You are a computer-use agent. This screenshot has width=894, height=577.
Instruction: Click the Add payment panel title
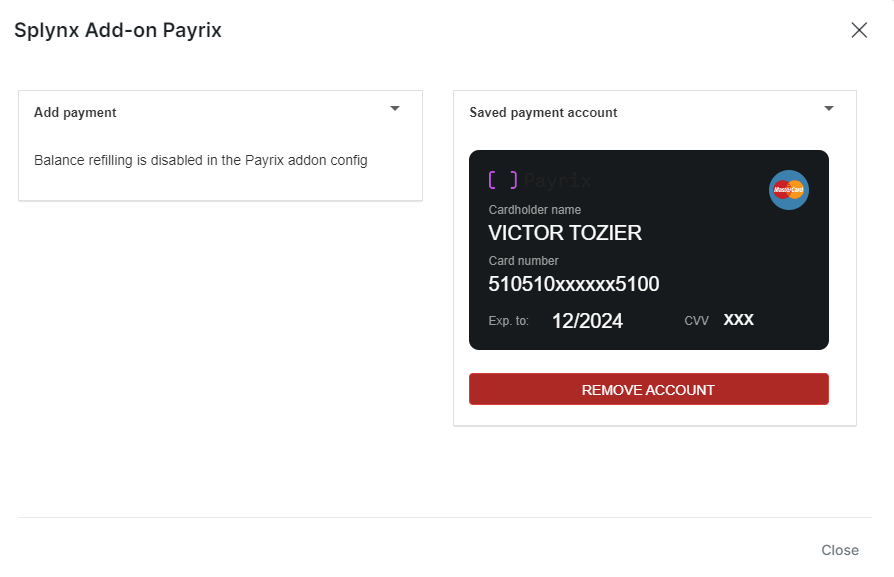tap(75, 113)
